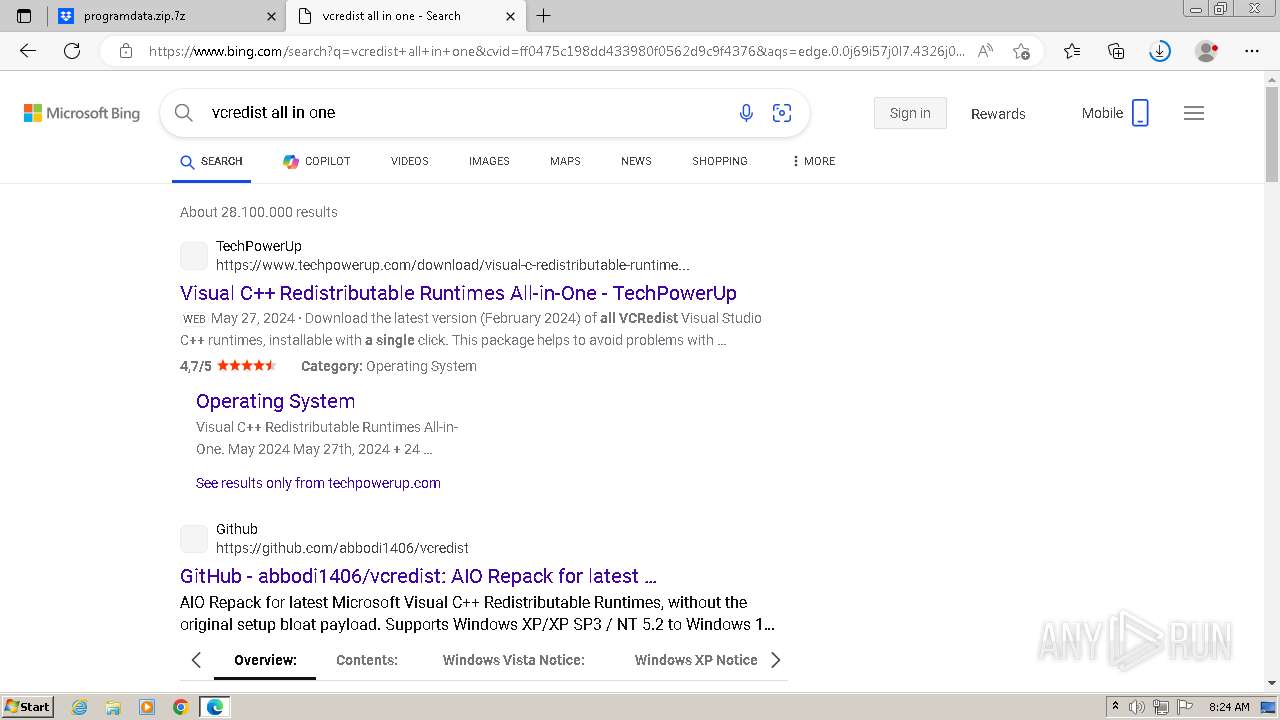Search by voice microphone icon
This screenshot has height=720, width=1280.
tap(746, 113)
